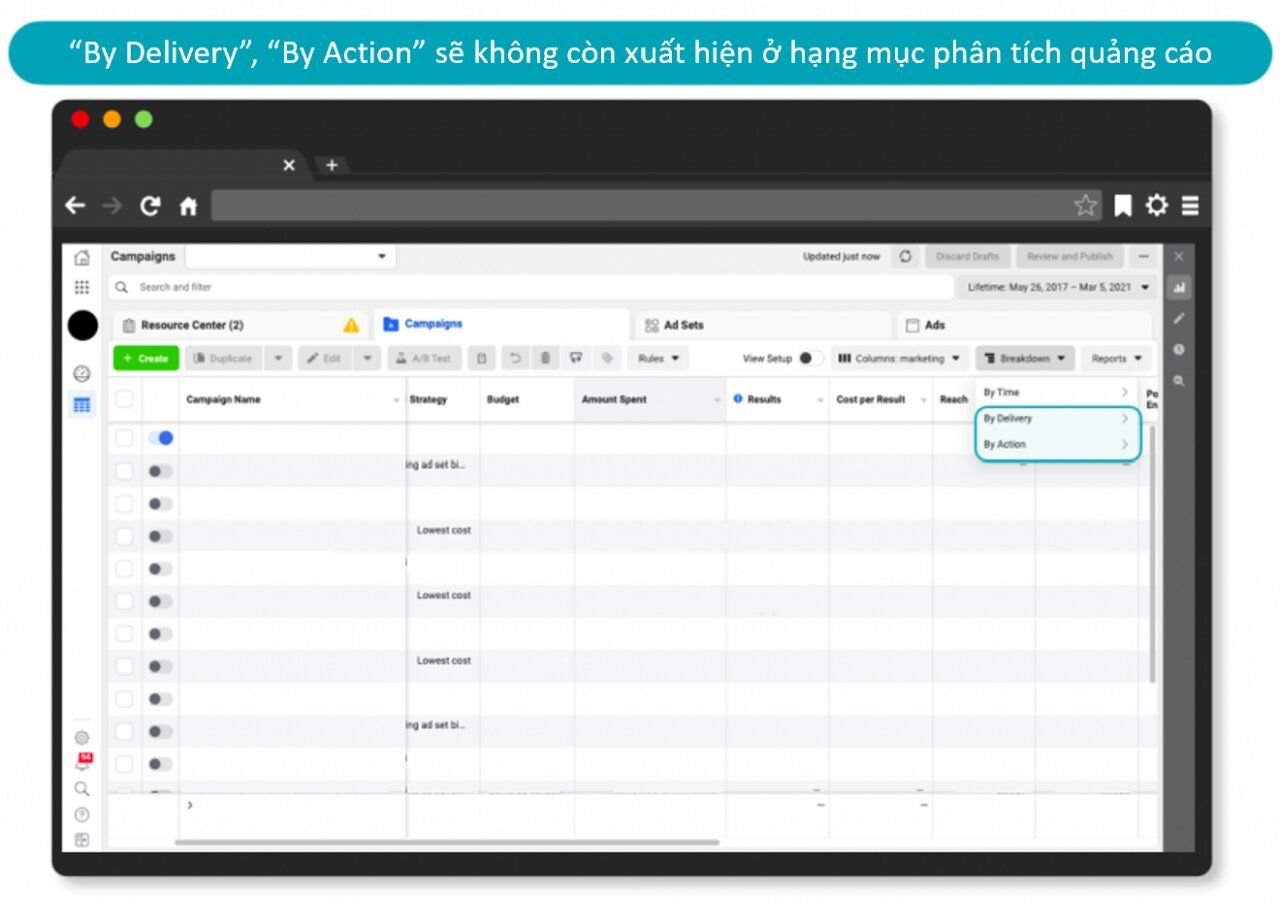This screenshot has width=1280, height=919.
Task: Click the search magnifier in left sidebar
Action: pyautogui.click(x=82, y=789)
